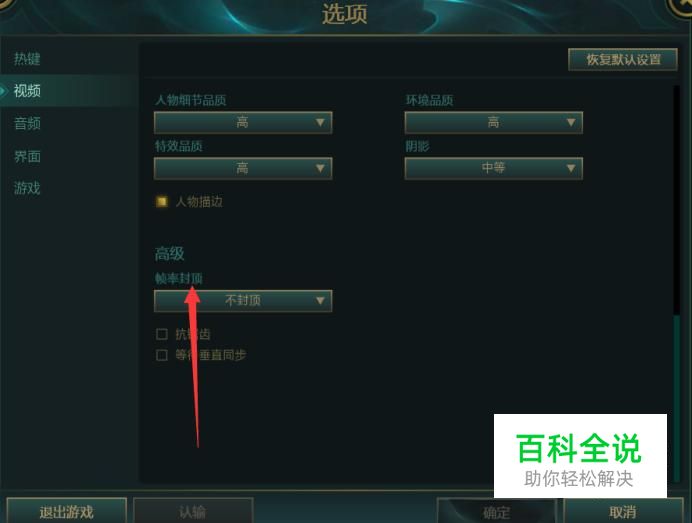Switch to the 热键 settings tab
This screenshot has height=523, width=692.
click(x=27, y=59)
